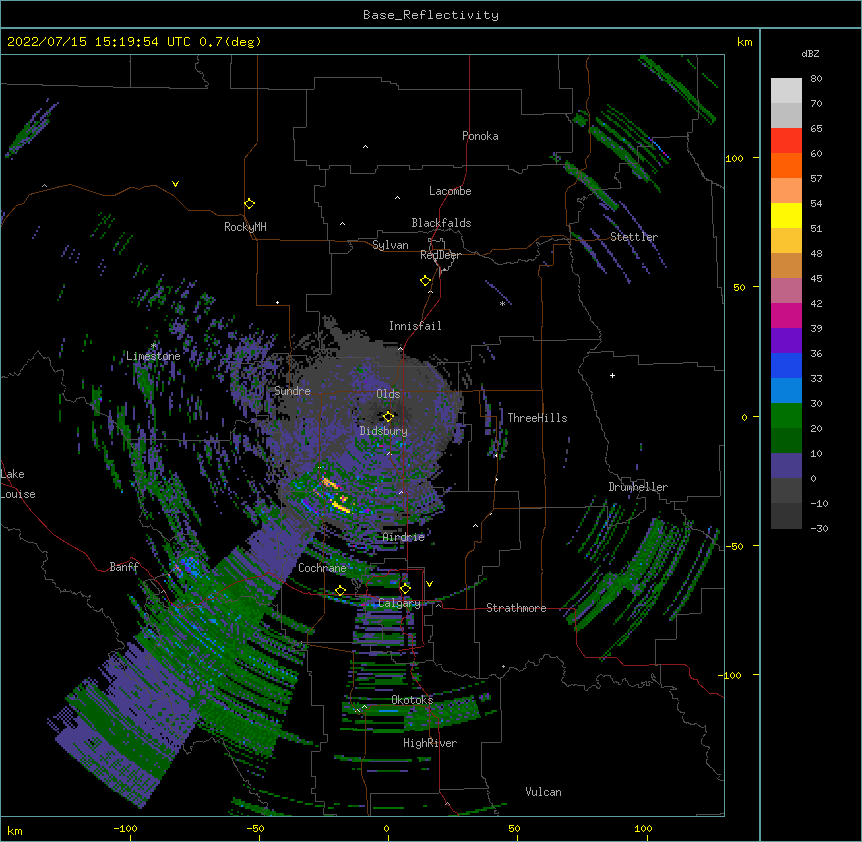Click the Base_Reflectivity title text
Image resolution: width=862 pixels, height=842 pixels.
pos(431,15)
